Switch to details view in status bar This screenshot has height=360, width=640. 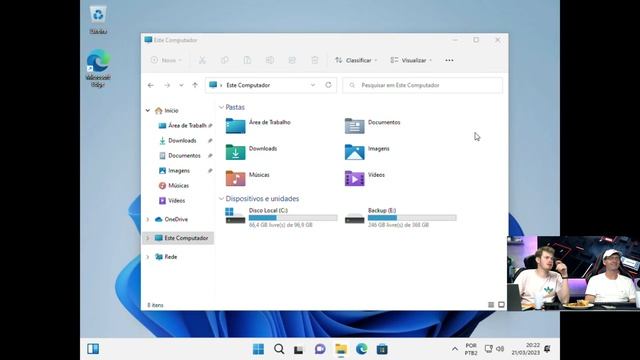click(x=491, y=305)
